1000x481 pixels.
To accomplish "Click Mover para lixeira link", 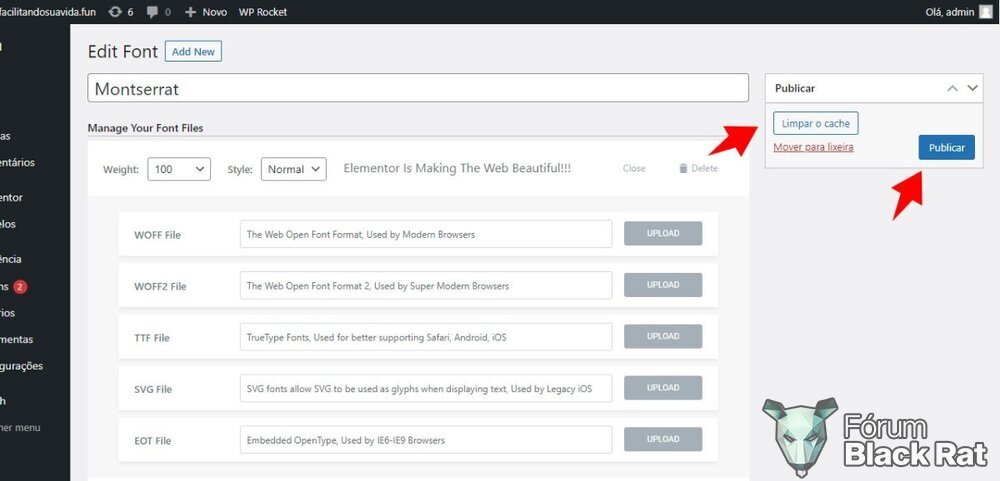I will coord(813,147).
